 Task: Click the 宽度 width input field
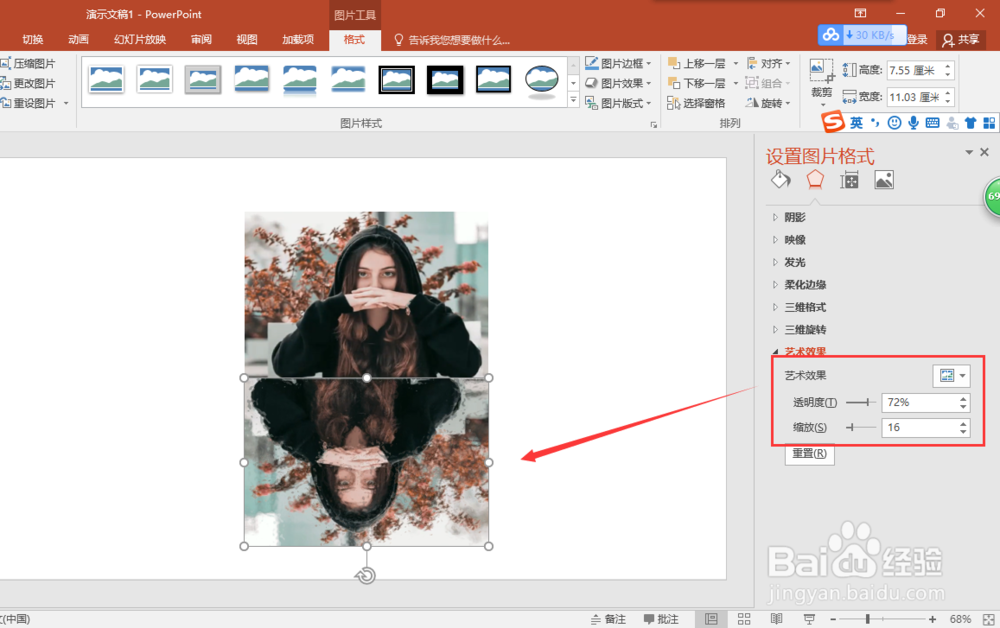[915, 97]
